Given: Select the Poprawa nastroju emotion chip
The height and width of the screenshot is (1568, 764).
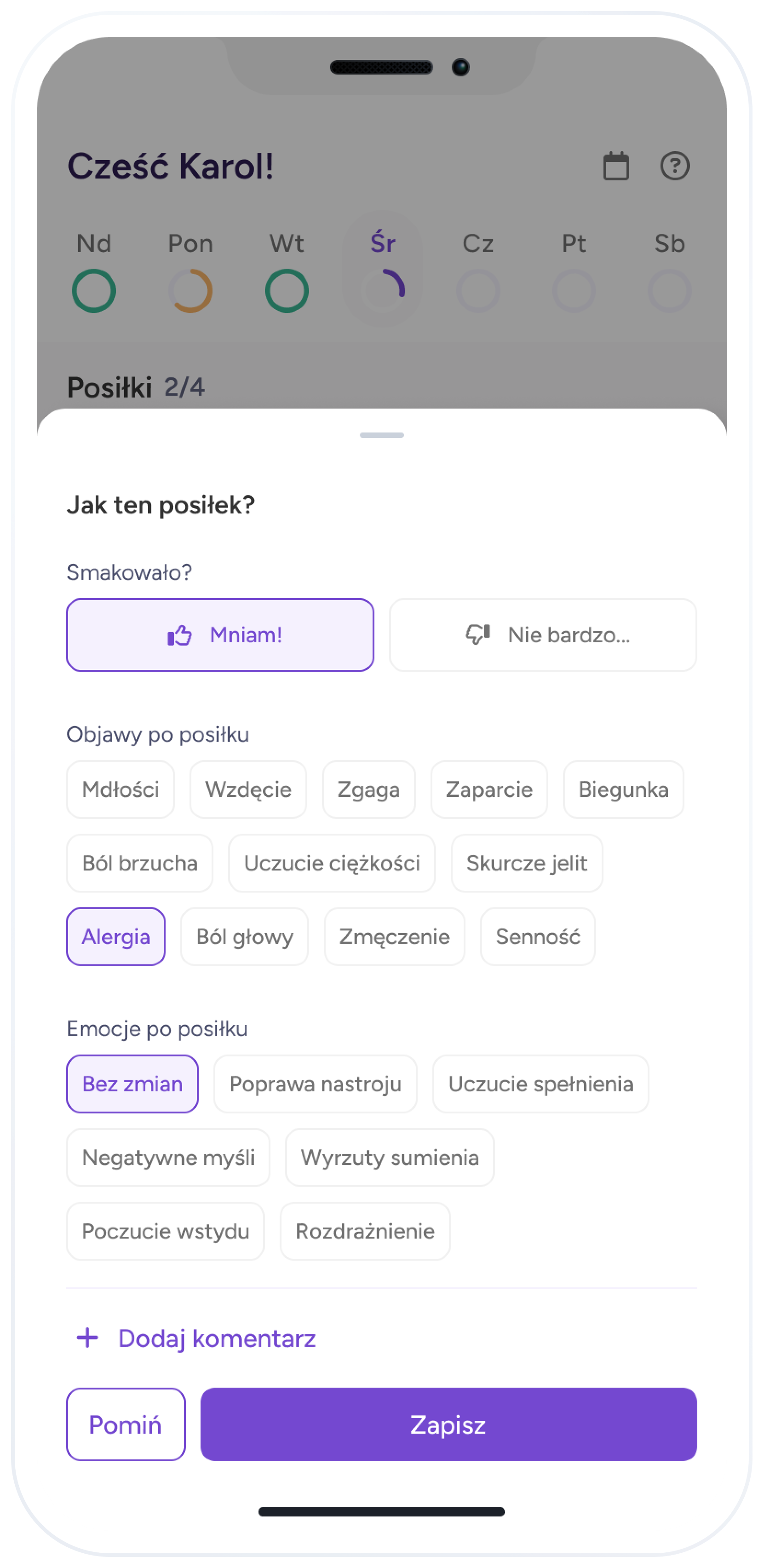Looking at the screenshot, I should pos(315,1084).
